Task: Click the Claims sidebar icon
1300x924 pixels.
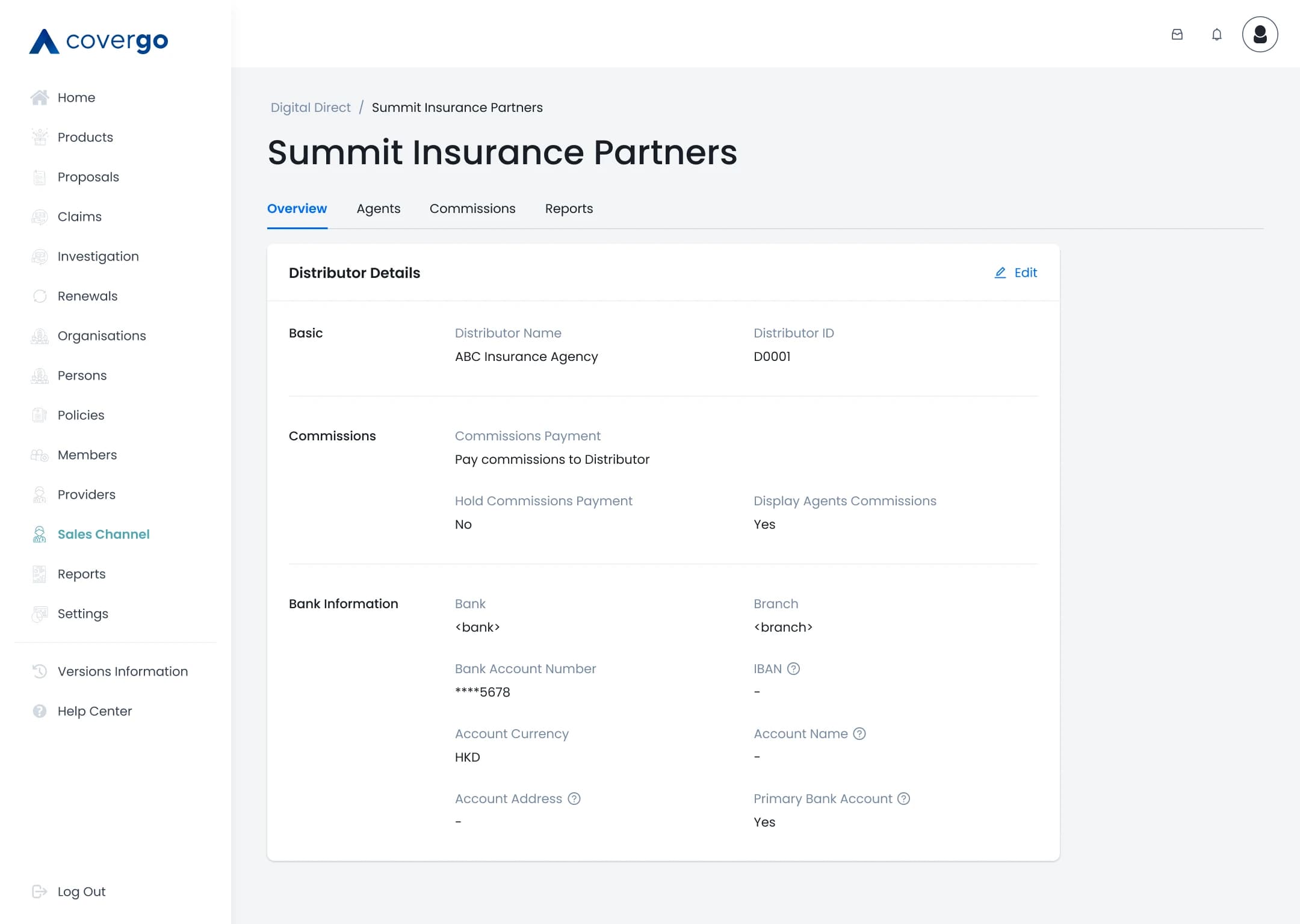Action: pos(40,217)
